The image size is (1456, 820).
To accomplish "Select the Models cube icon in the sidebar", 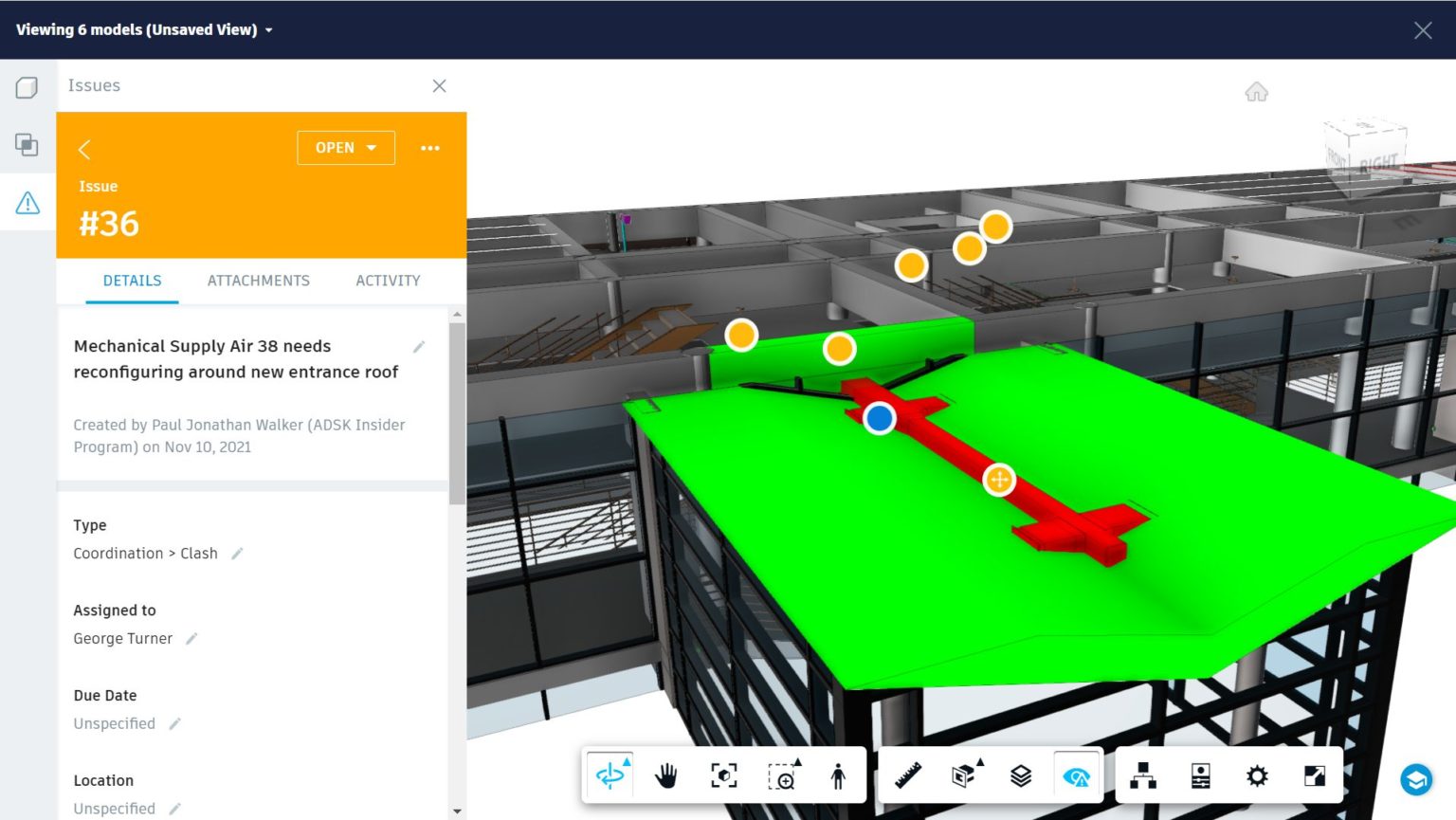I will [x=27, y=86].
